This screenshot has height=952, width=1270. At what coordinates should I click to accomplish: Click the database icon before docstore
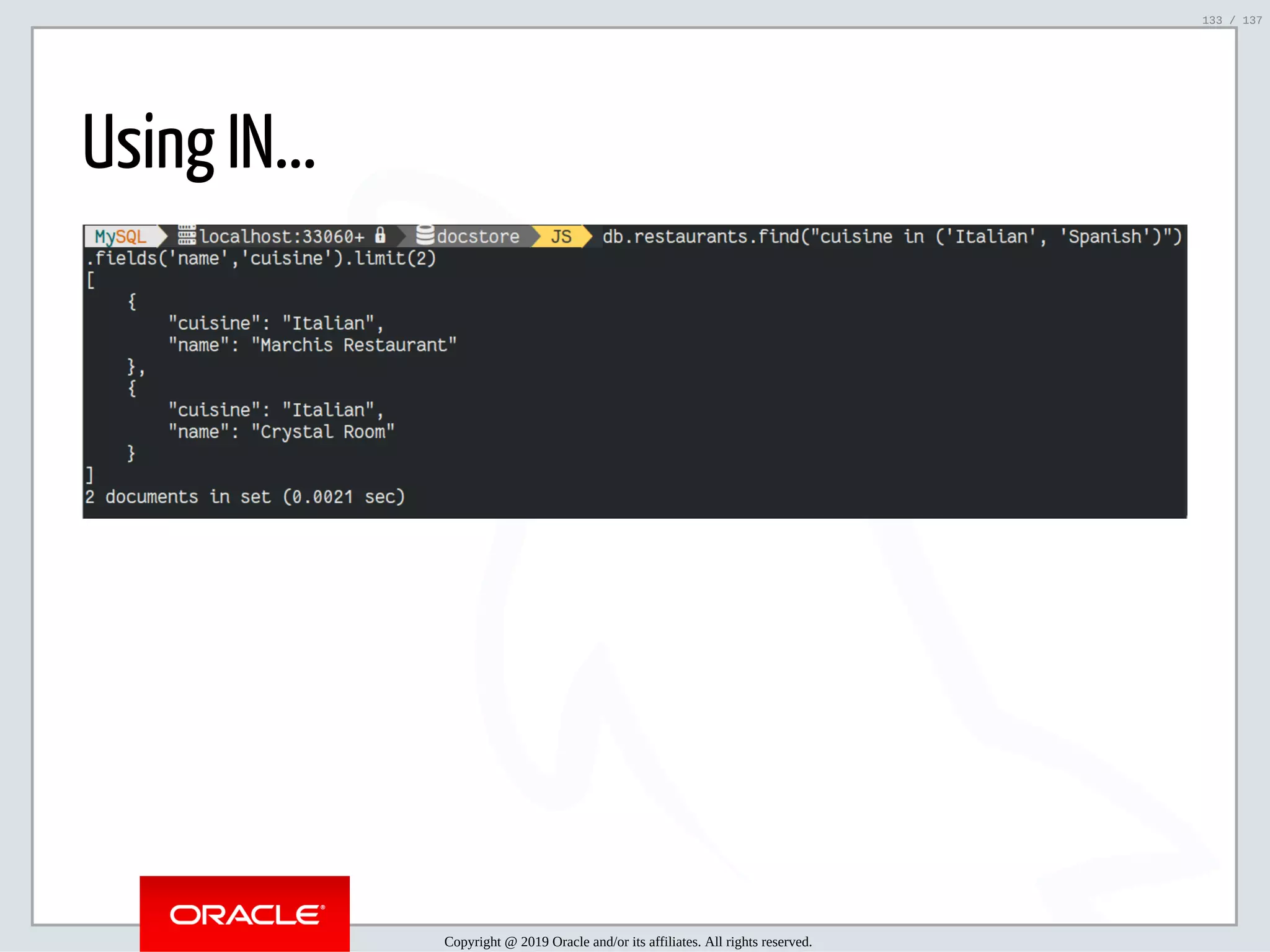[x=425, y=236]
